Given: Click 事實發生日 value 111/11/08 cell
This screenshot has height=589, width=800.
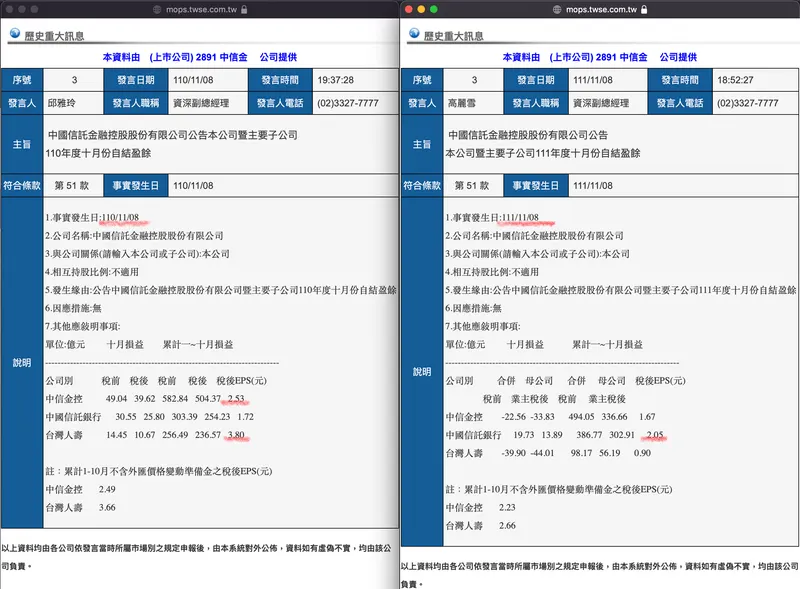Looking at the screenshot, I should pos(683,186).
